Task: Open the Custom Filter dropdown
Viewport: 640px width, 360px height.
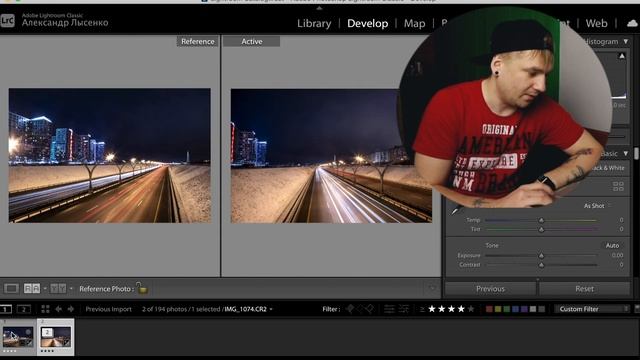Action: coord(592,309)
